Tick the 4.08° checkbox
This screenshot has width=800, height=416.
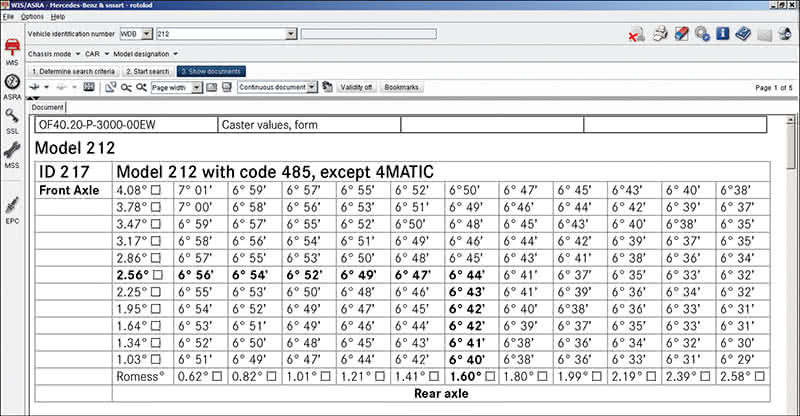point(156,190)
